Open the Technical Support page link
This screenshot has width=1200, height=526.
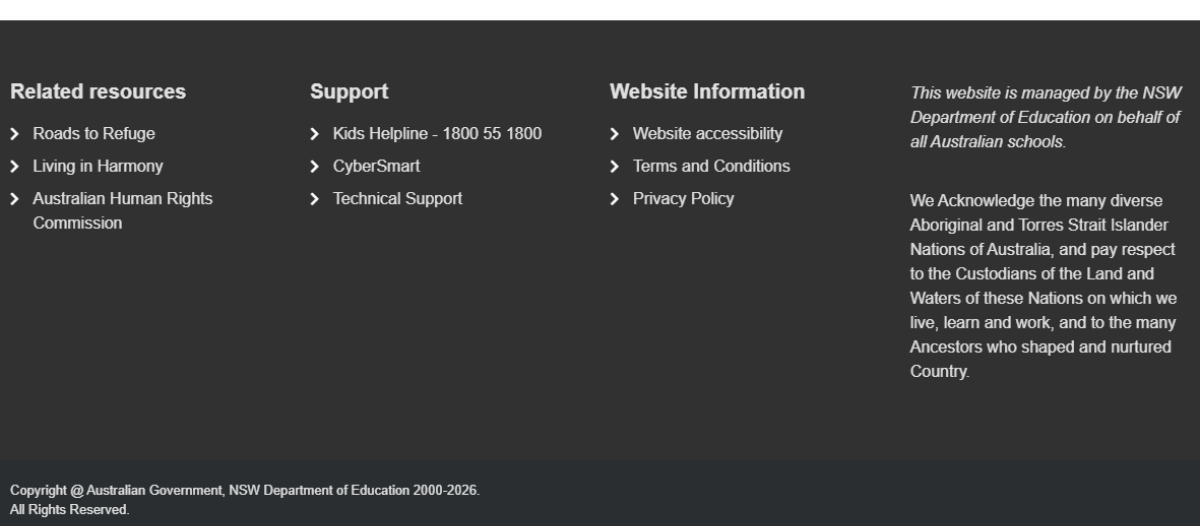[x=397, y=199]
